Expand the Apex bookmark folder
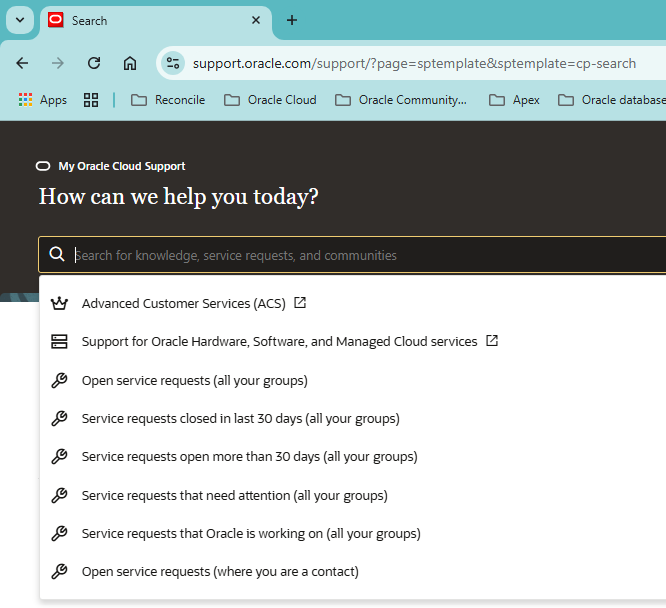The height and width of the screenshot is (608, 666). pyautogui.click(x=514, y=100)
